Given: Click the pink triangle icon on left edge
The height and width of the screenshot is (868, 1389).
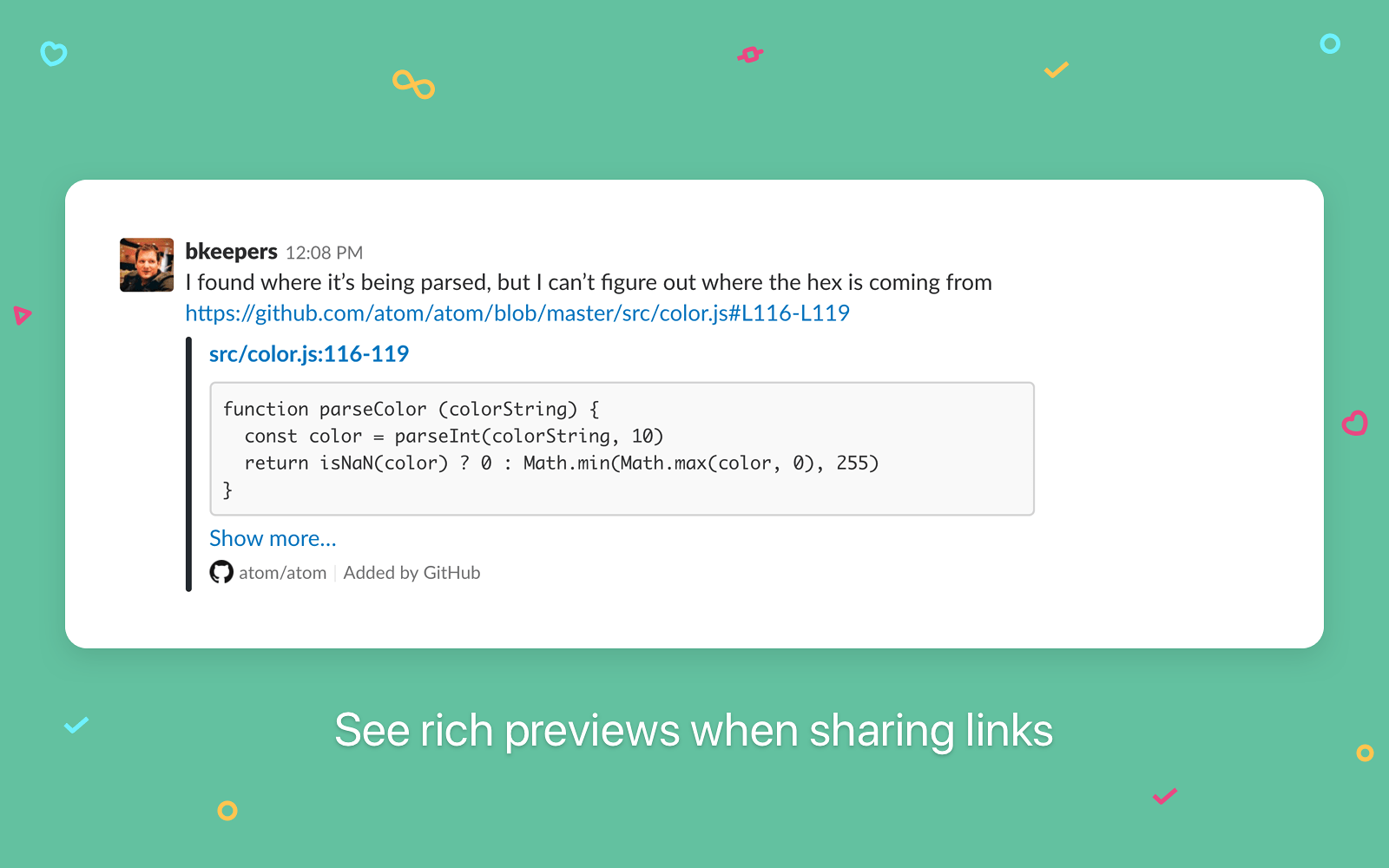Looking at the screenshot, I should tap(22, 315).
